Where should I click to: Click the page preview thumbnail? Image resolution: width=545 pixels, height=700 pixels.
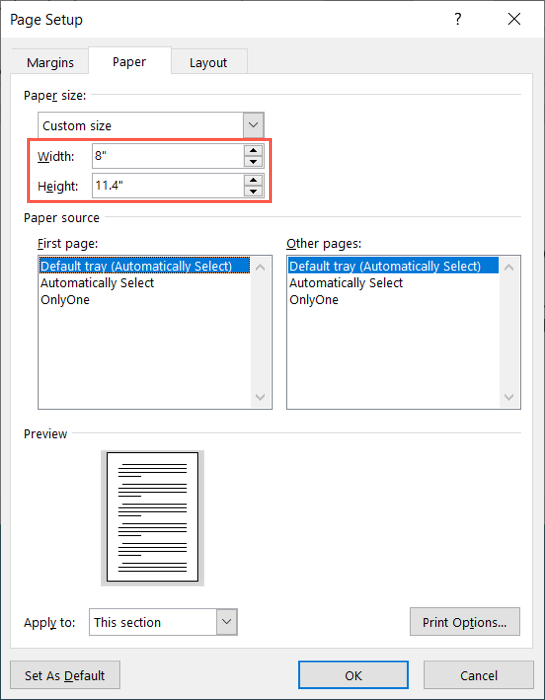(153, 517)
